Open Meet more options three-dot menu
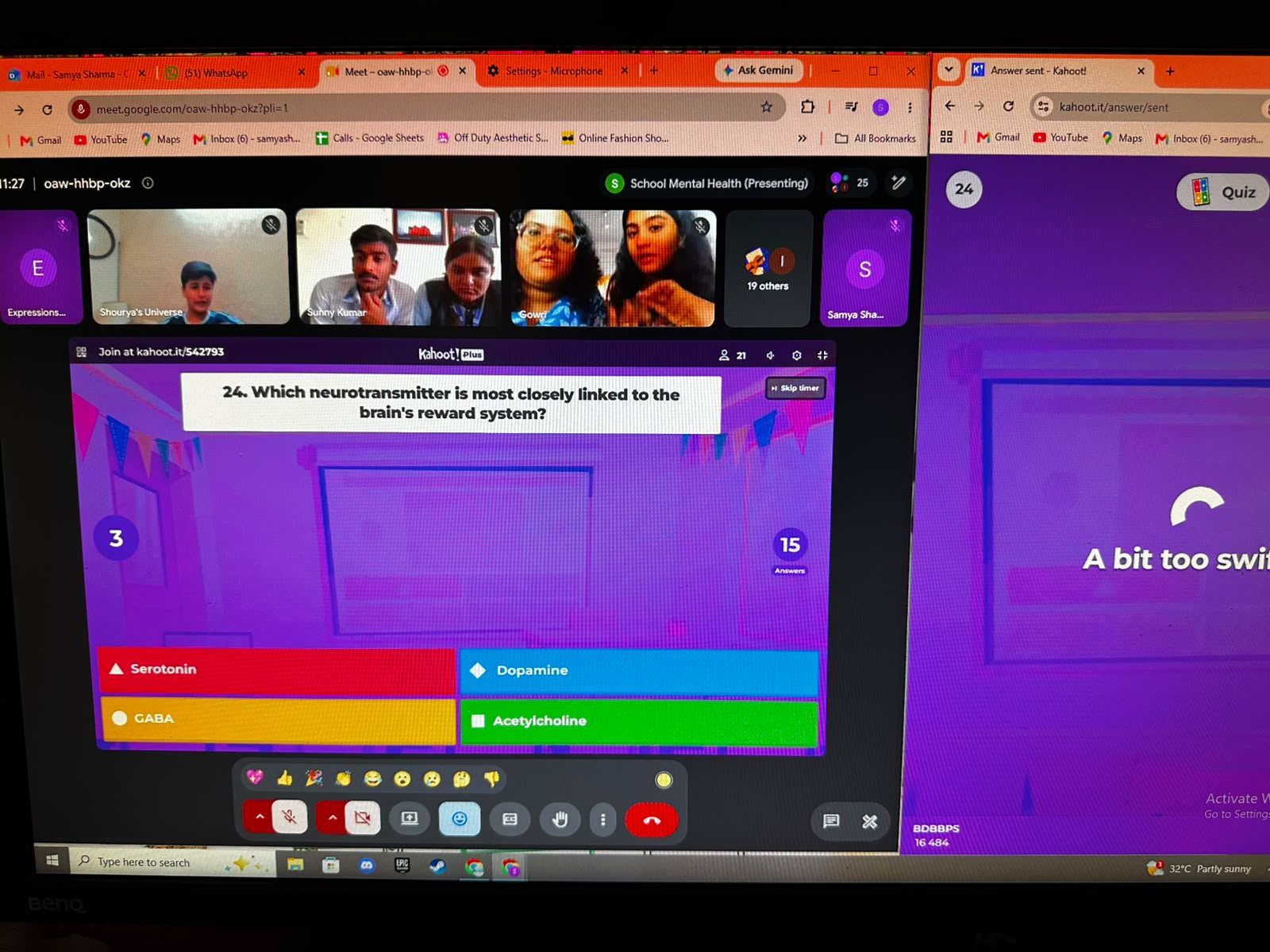The height and width of the screenshot is (952, 1270). coord(603,820)
